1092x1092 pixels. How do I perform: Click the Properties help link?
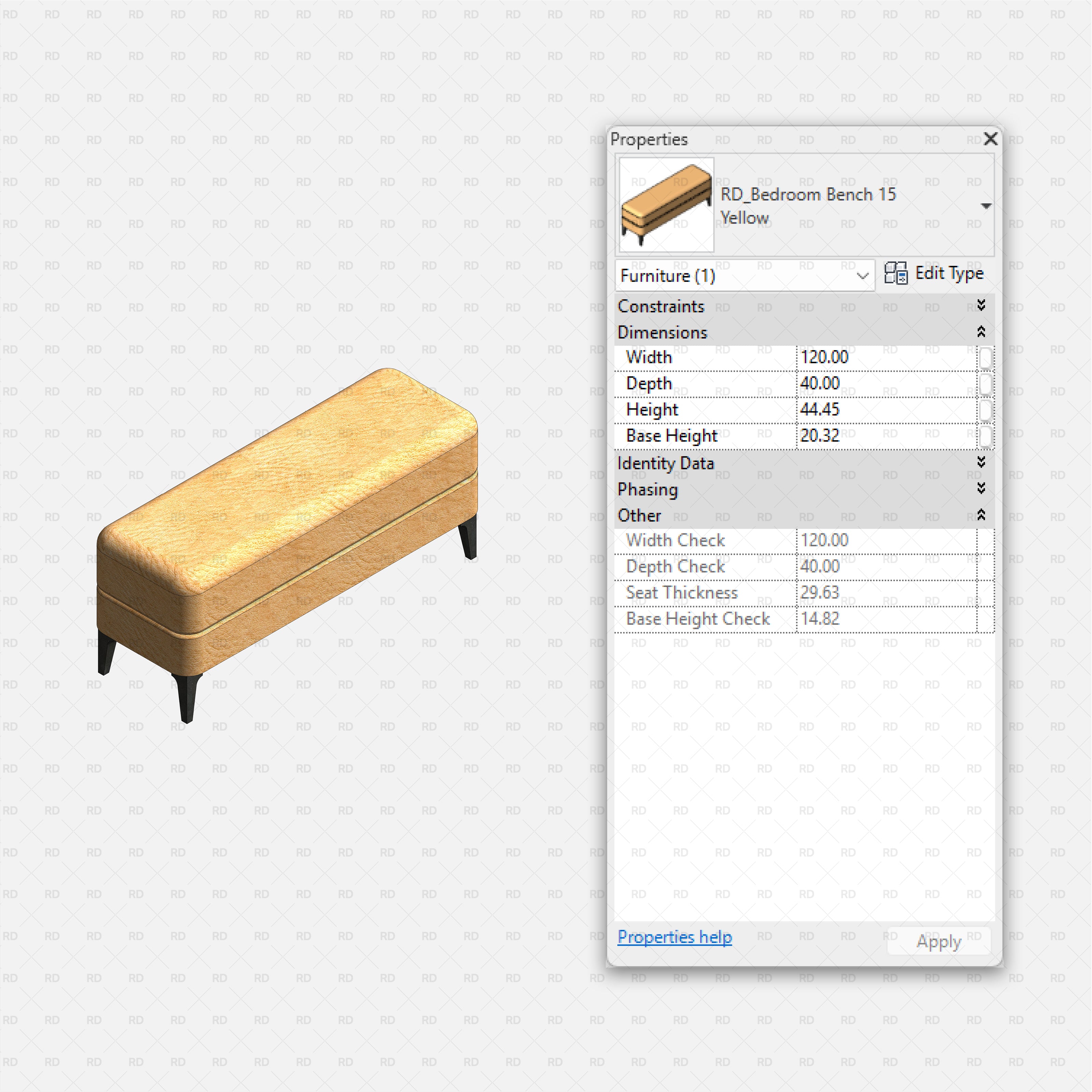point(674,937)
